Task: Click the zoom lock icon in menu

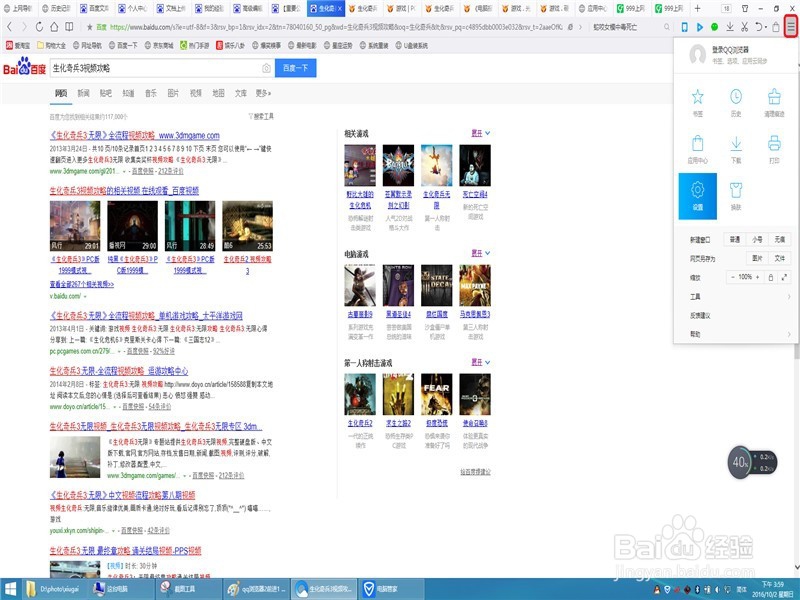Action: click(771, 277)
